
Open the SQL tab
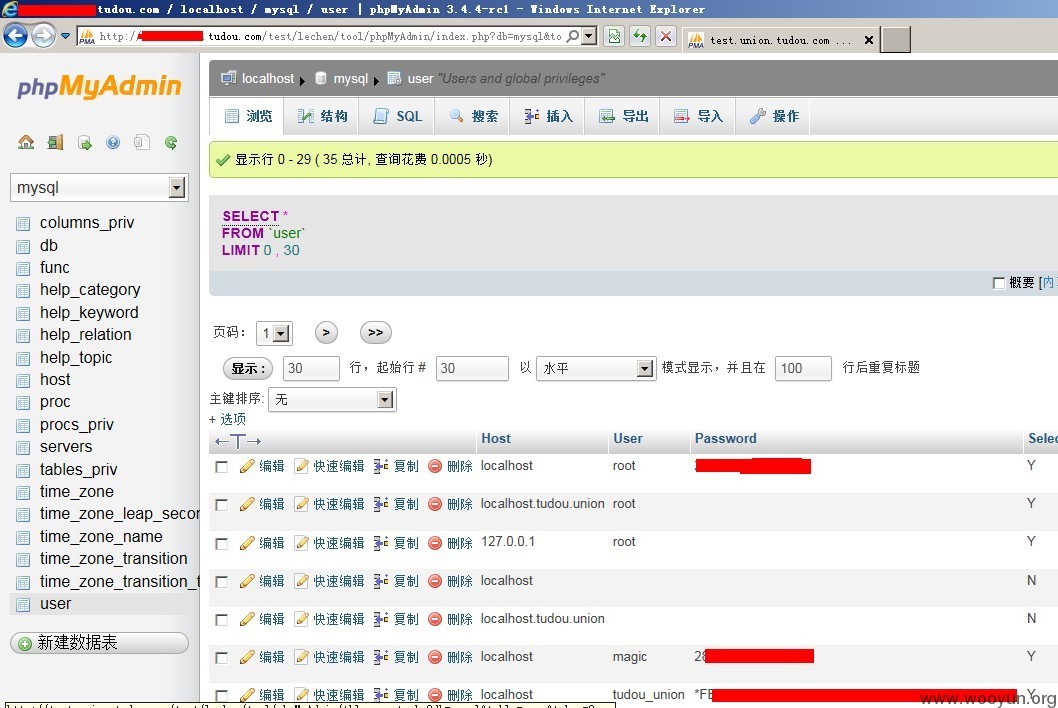click(397, 116)
